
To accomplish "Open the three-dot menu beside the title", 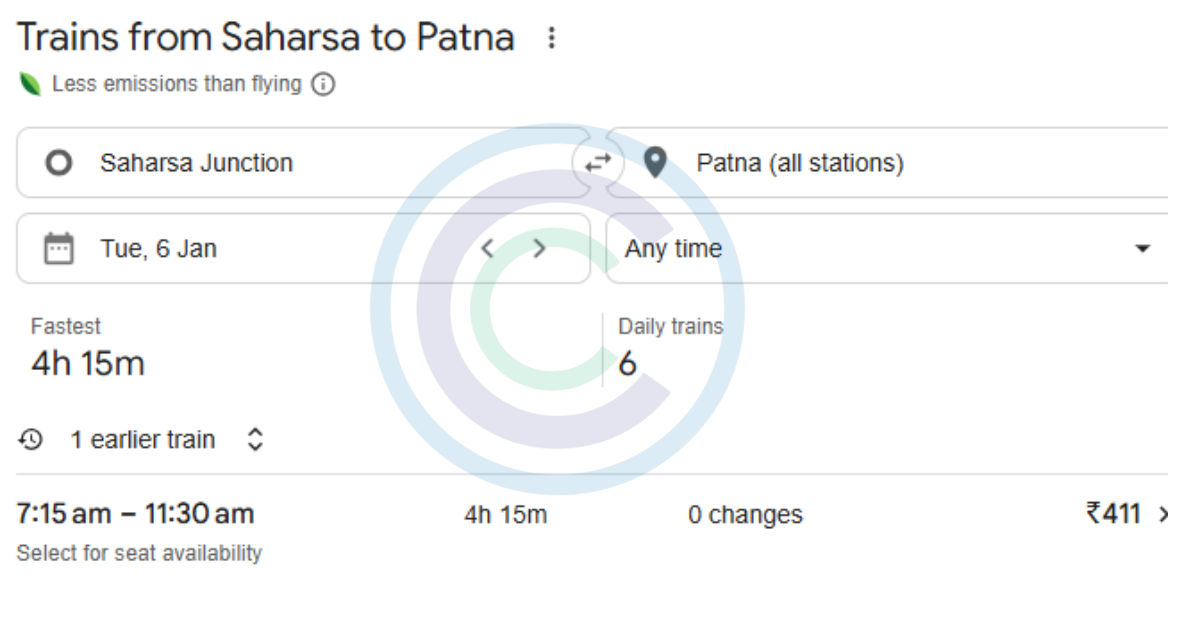I will (x=551, y=37).
